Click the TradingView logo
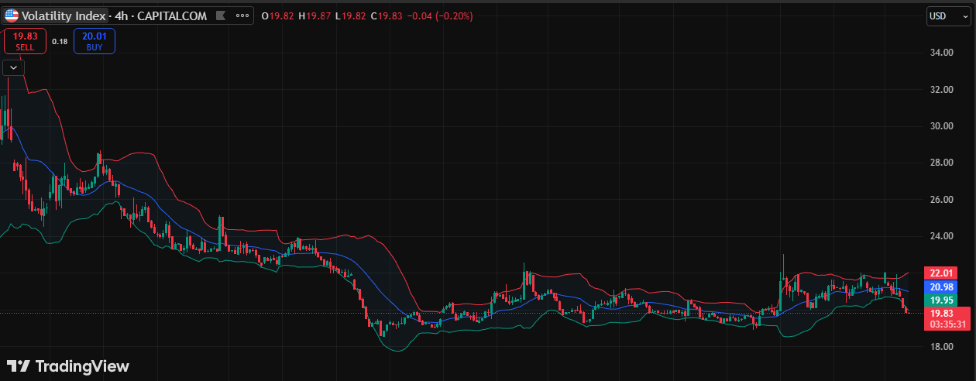This screenshot has width=976, height=381. click(x=67, y=365)
